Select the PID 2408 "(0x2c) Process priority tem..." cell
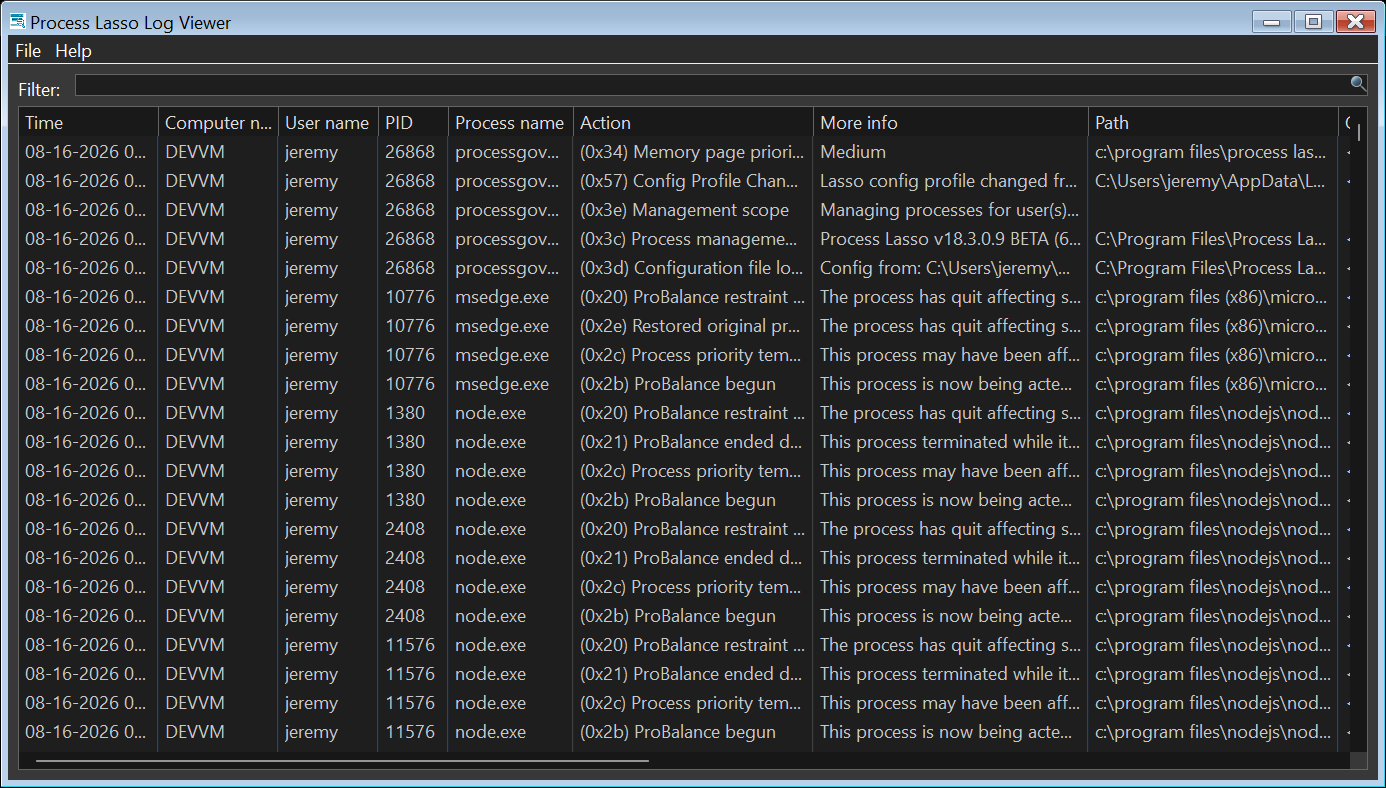 click(x=691, y=587)
